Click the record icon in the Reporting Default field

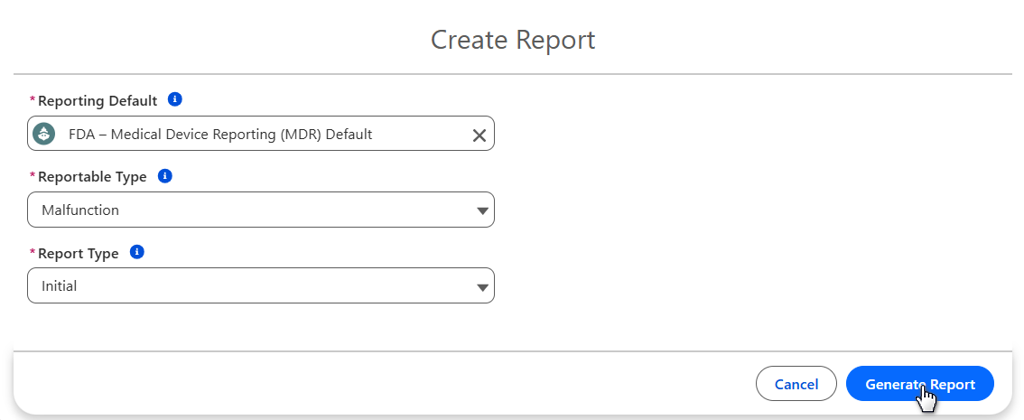(44, 134)
